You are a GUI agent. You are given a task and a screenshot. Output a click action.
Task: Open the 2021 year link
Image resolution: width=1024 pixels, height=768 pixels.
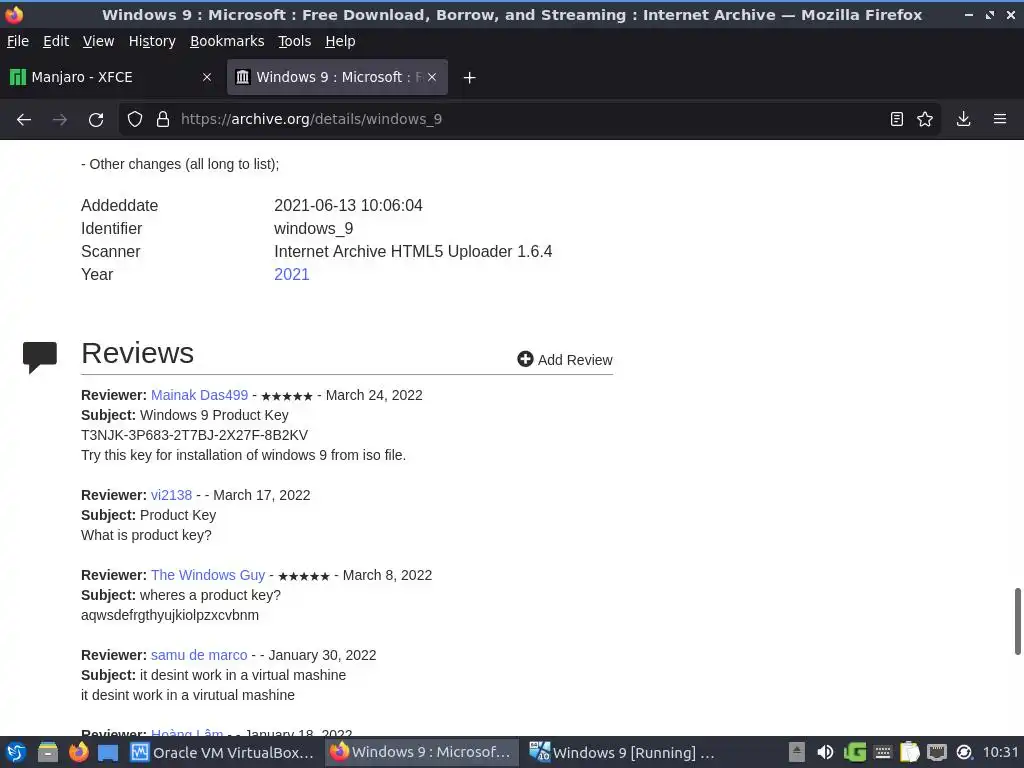[x=291, y=274]
